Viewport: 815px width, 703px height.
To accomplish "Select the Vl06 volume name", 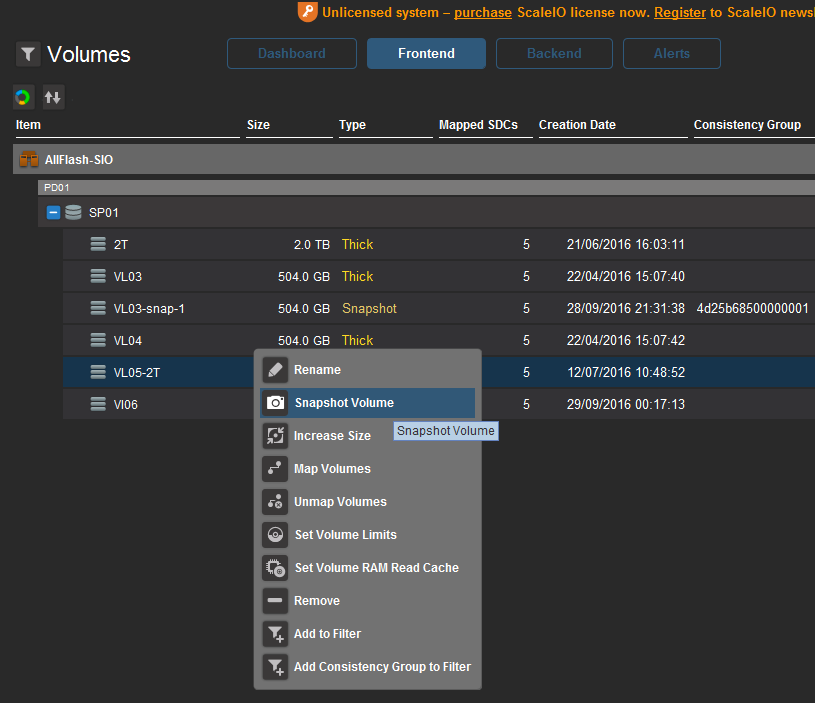I will 125,405.
